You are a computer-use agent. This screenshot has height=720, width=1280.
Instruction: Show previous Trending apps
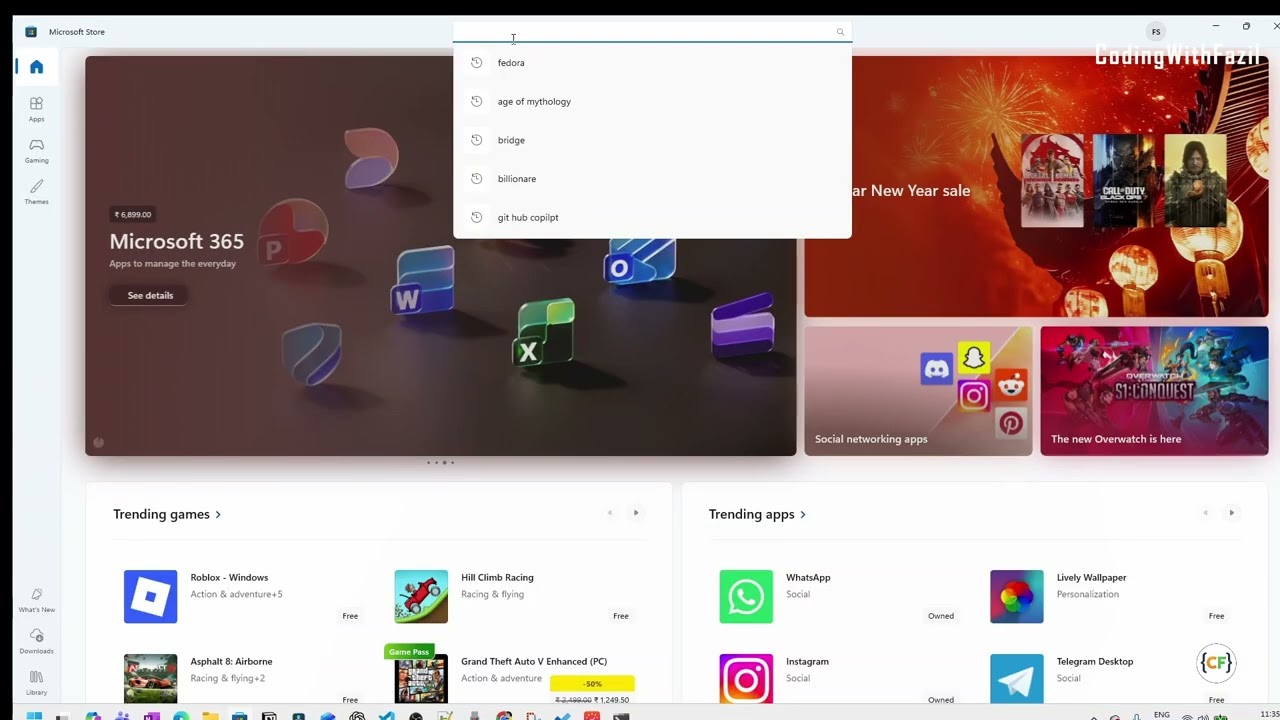click(x=1206, y=513)
